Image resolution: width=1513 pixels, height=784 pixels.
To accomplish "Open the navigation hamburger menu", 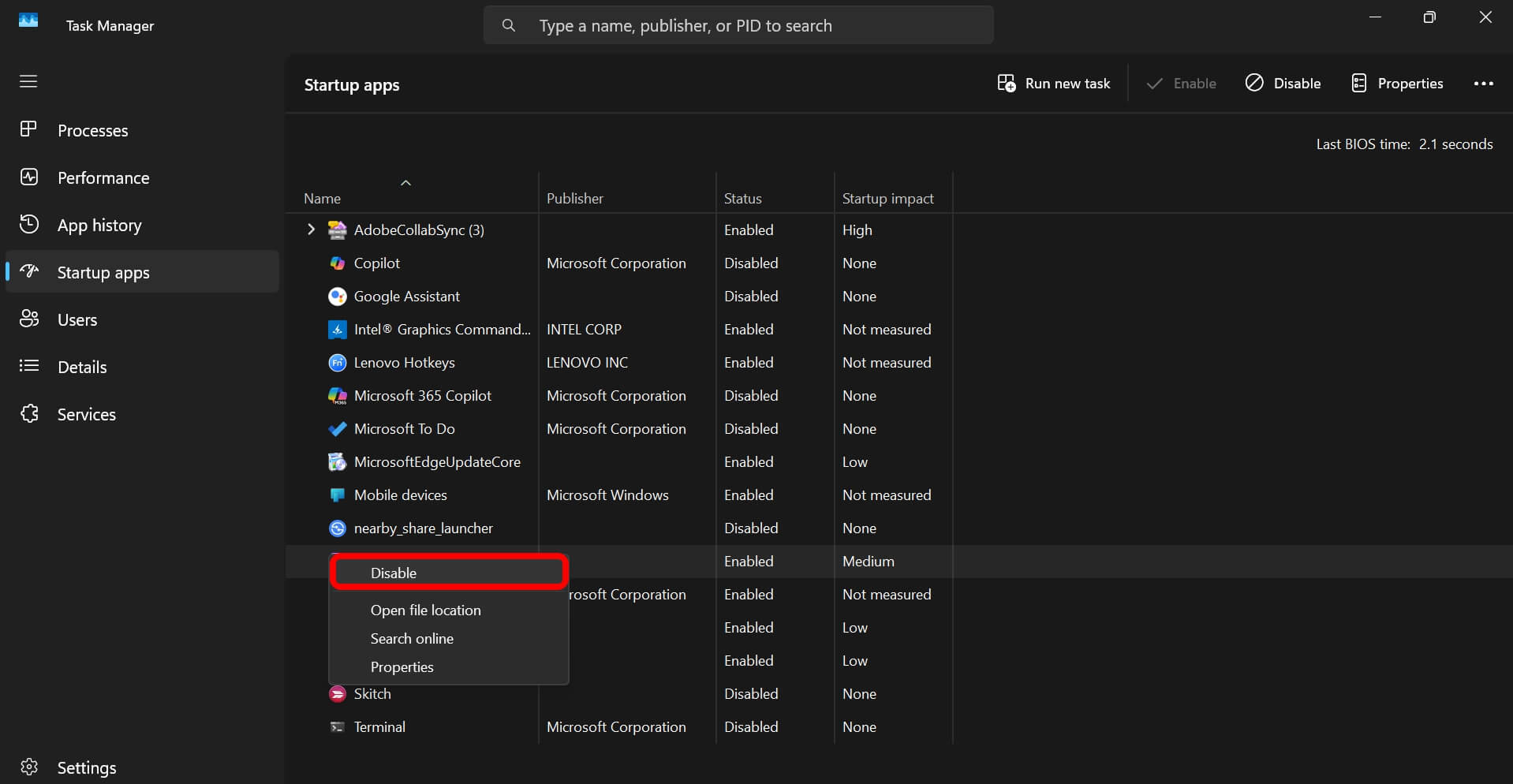I will [x=28, y=81].
